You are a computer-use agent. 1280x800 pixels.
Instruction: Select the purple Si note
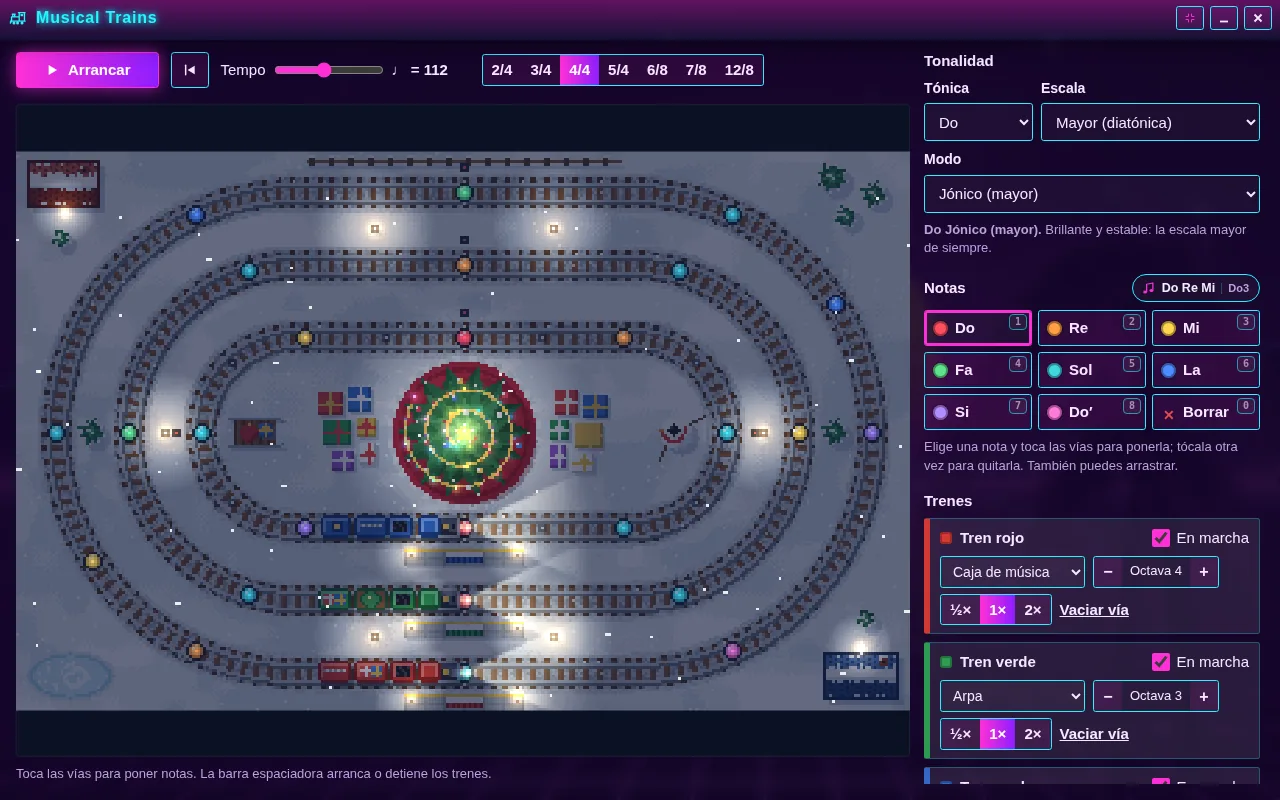(x=977, y=412)
